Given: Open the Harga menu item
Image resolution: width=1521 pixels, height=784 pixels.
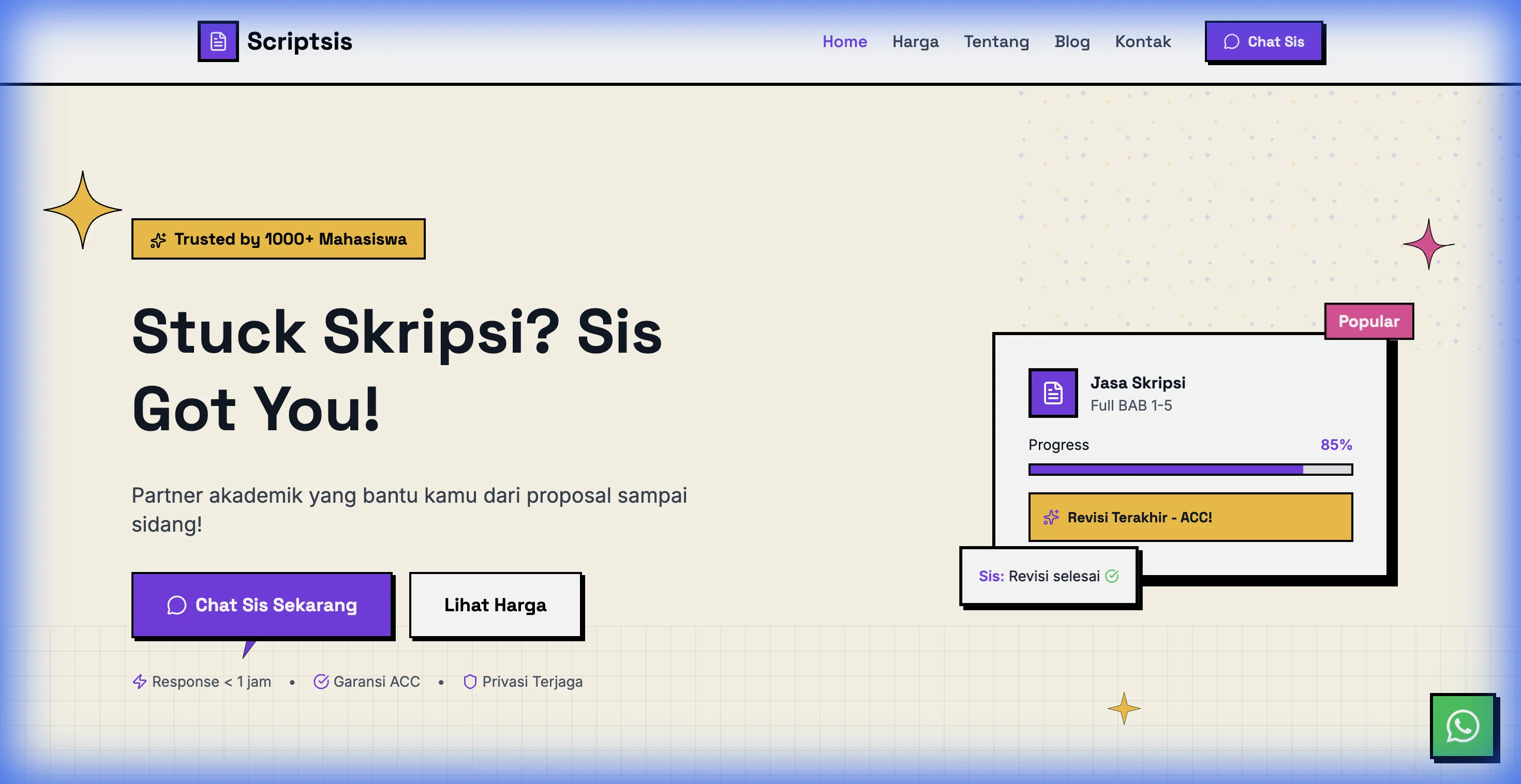Looking at the screenshot, I should click(x=916, y=41).
